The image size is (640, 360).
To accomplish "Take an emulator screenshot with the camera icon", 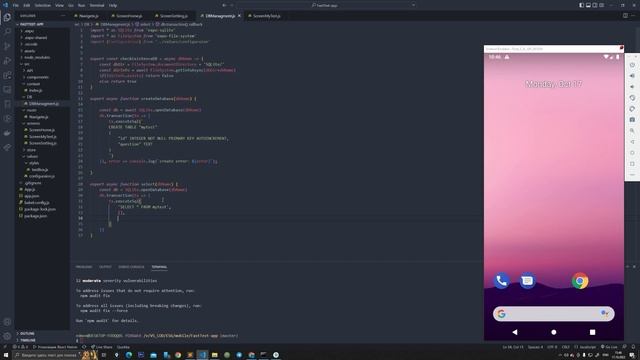I will 632,120.
